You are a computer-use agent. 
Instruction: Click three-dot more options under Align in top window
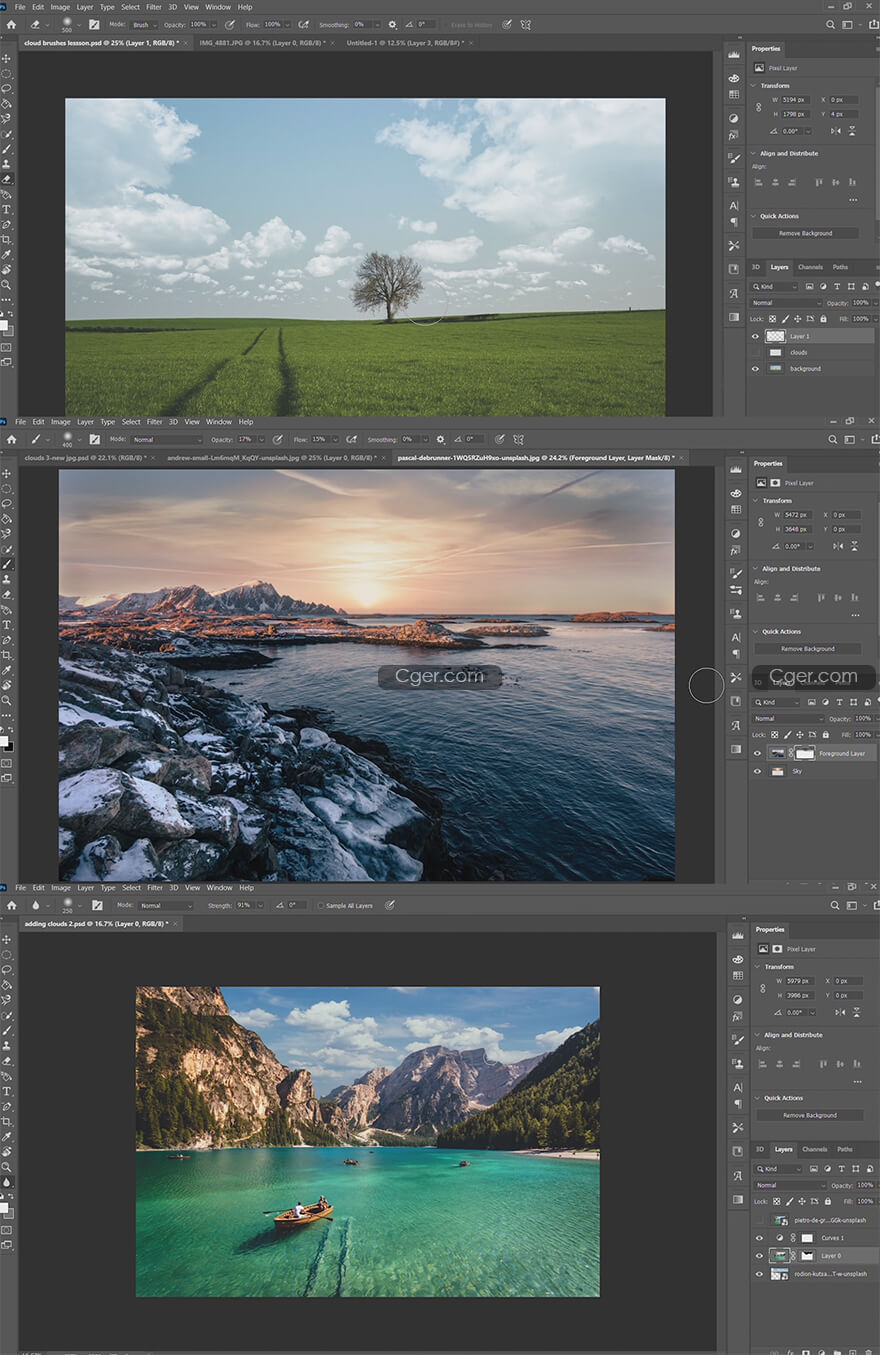coord(854,199)
